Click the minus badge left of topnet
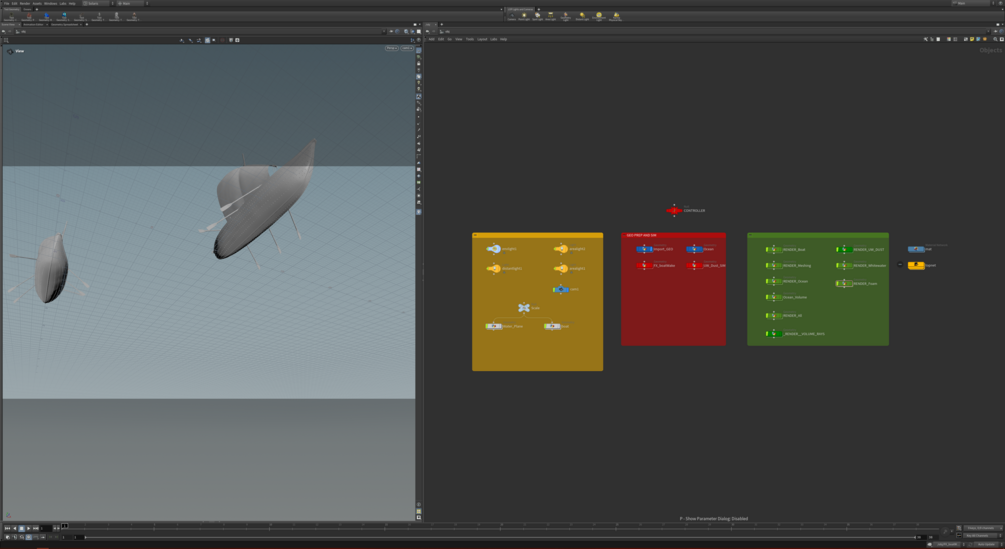1005x549 pixels. point(900,264)
